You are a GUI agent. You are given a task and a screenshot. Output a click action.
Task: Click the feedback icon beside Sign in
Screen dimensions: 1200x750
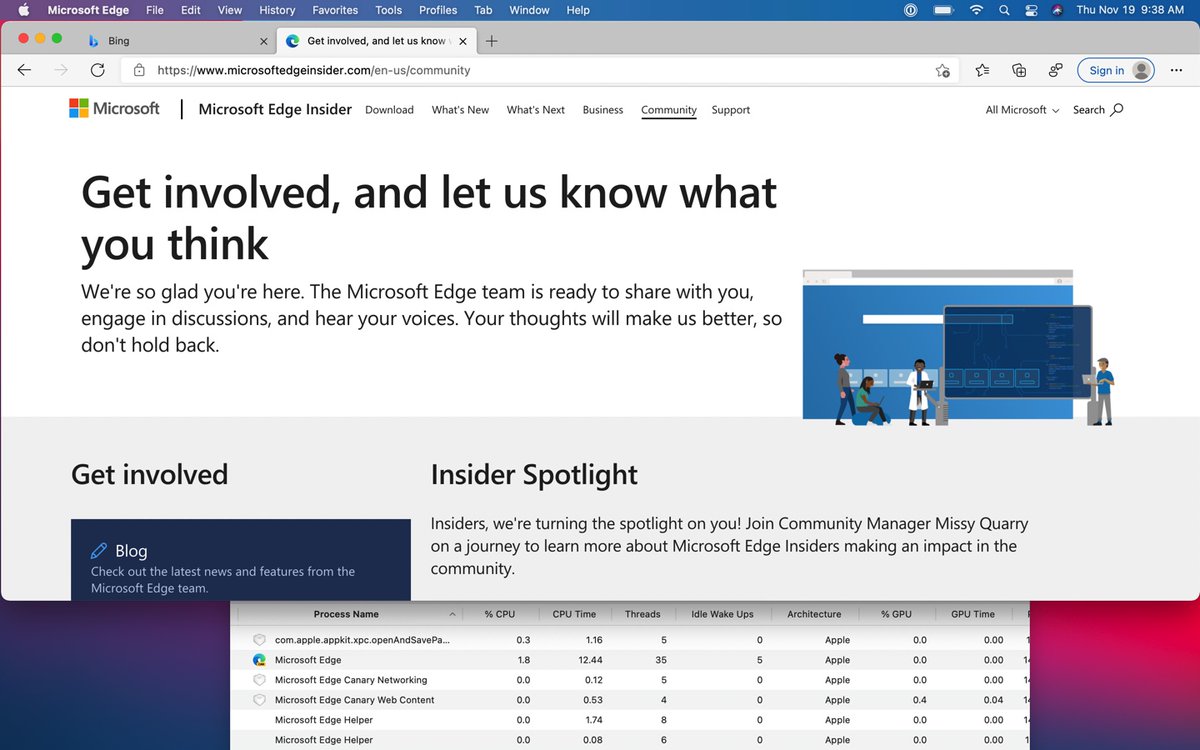pos(1055,70)
